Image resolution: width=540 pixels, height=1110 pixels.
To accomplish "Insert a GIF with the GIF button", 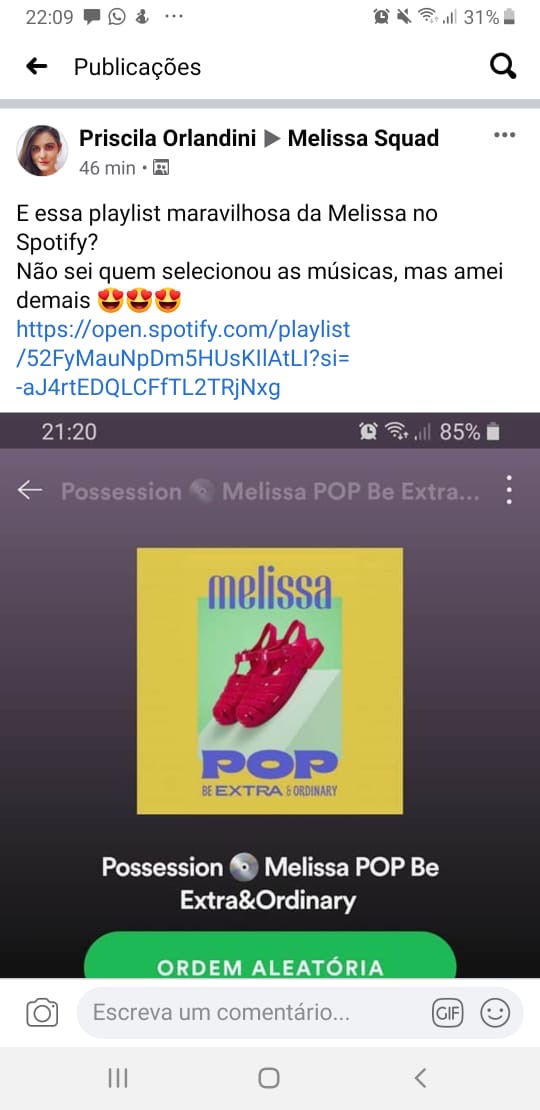I will pyautogui.click(x=448, y=1014).
